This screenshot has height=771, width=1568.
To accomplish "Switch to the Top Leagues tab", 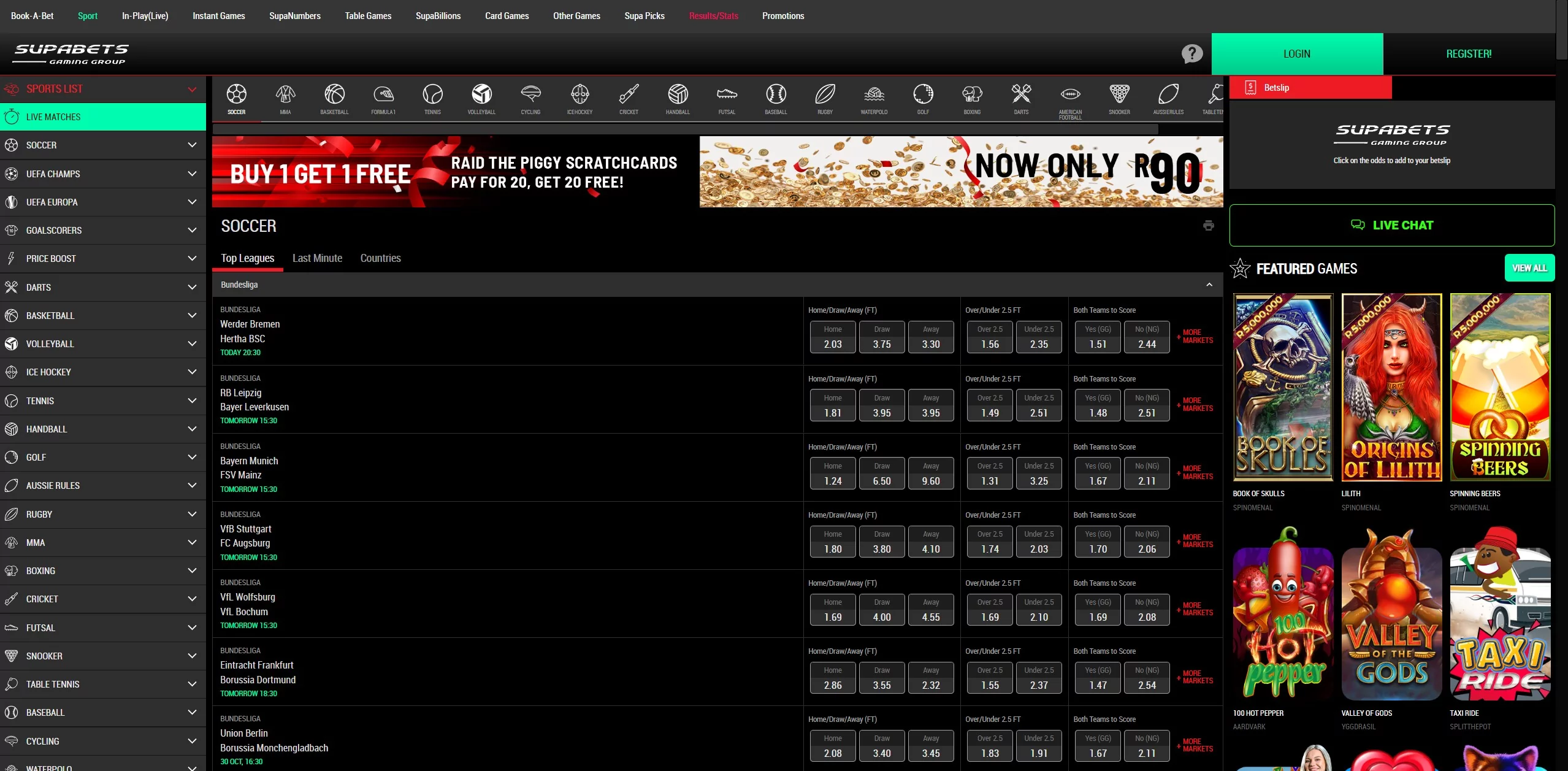I will coord(247,258).
